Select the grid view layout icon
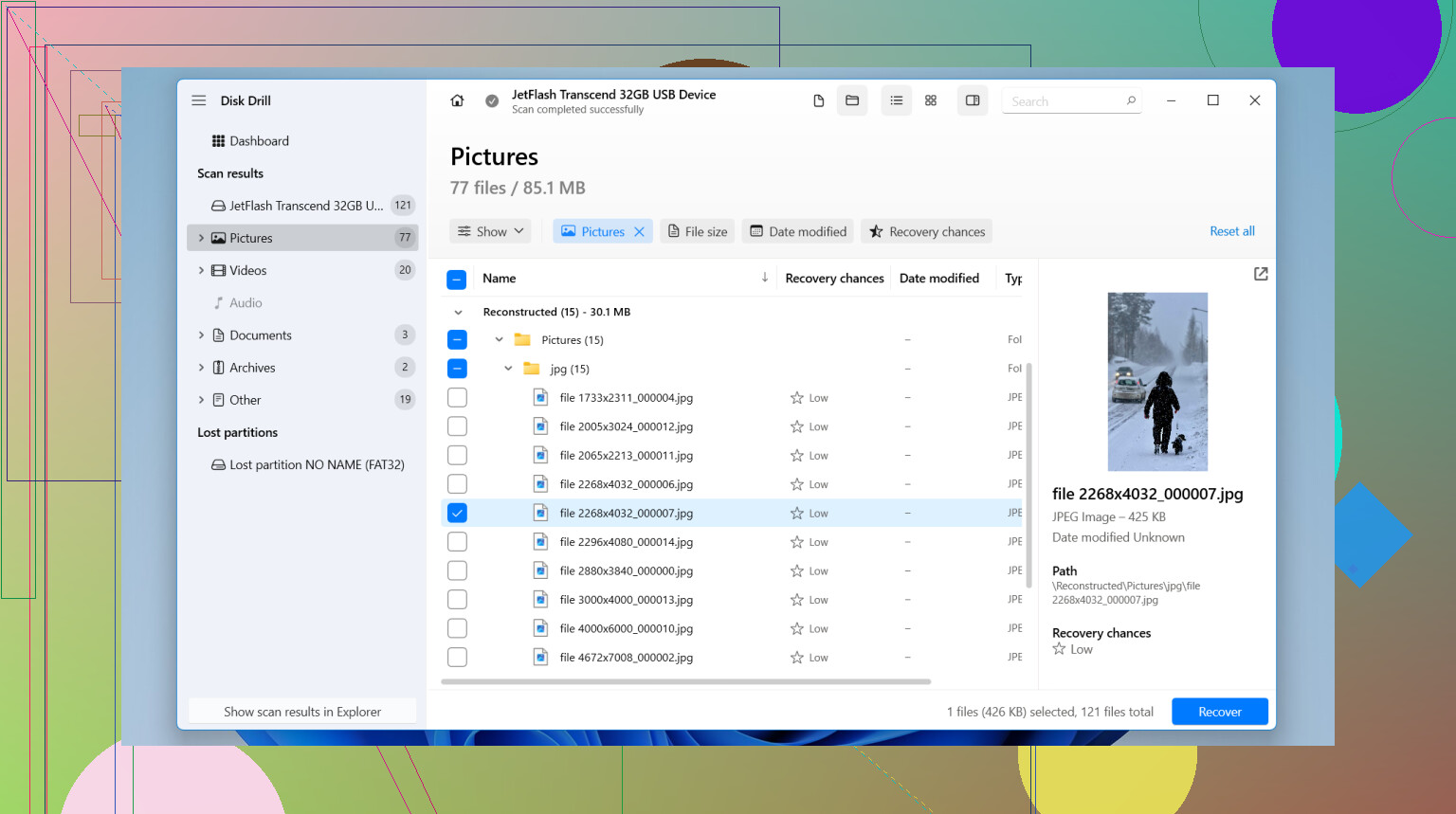Screen dimensions: 1456x814 [931, 100]
